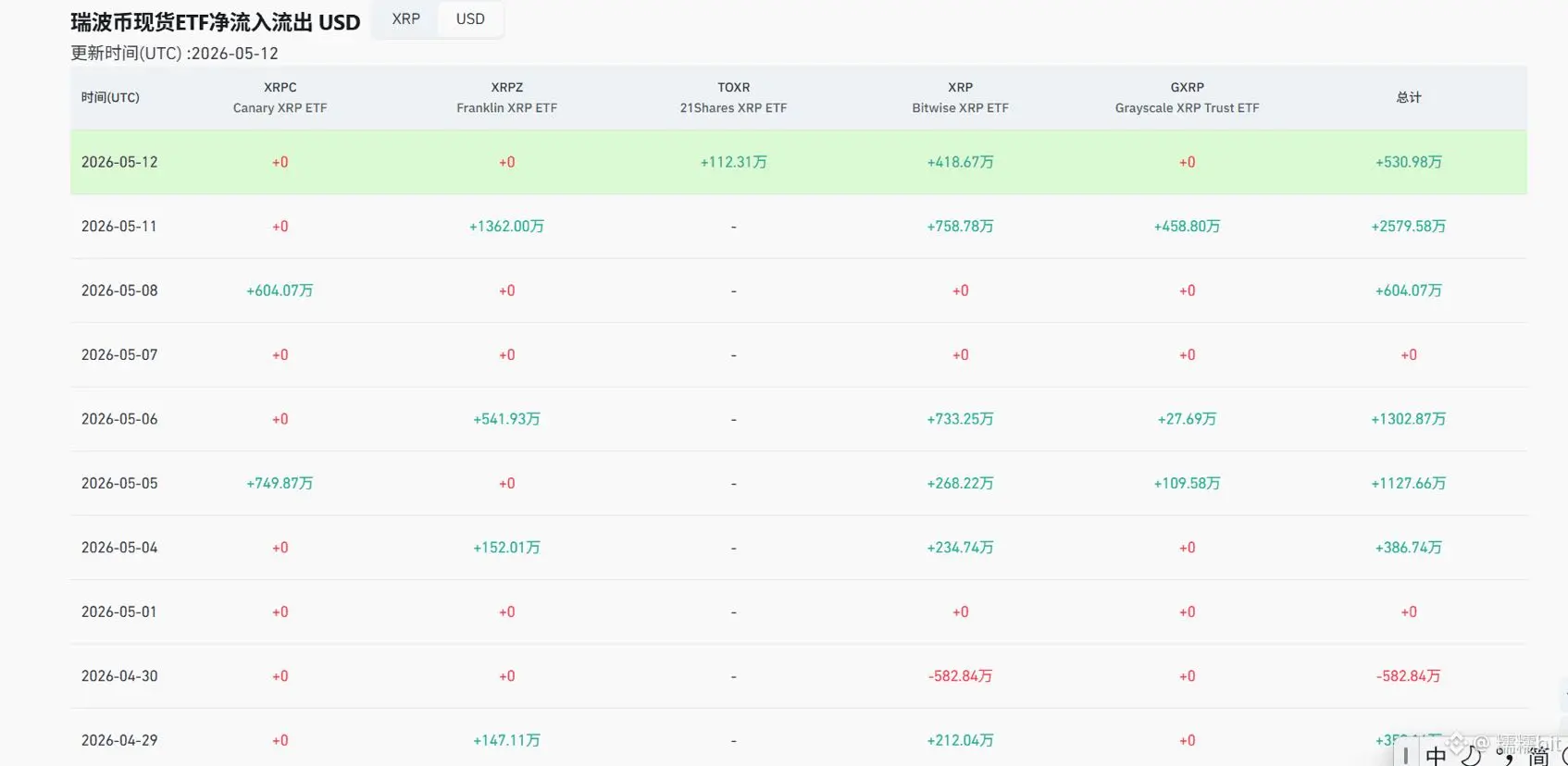Toggle the half-moon width icon in IME bar
Image resolution: width=1568 pixels, height=766 pixels.
point(1471,757)
